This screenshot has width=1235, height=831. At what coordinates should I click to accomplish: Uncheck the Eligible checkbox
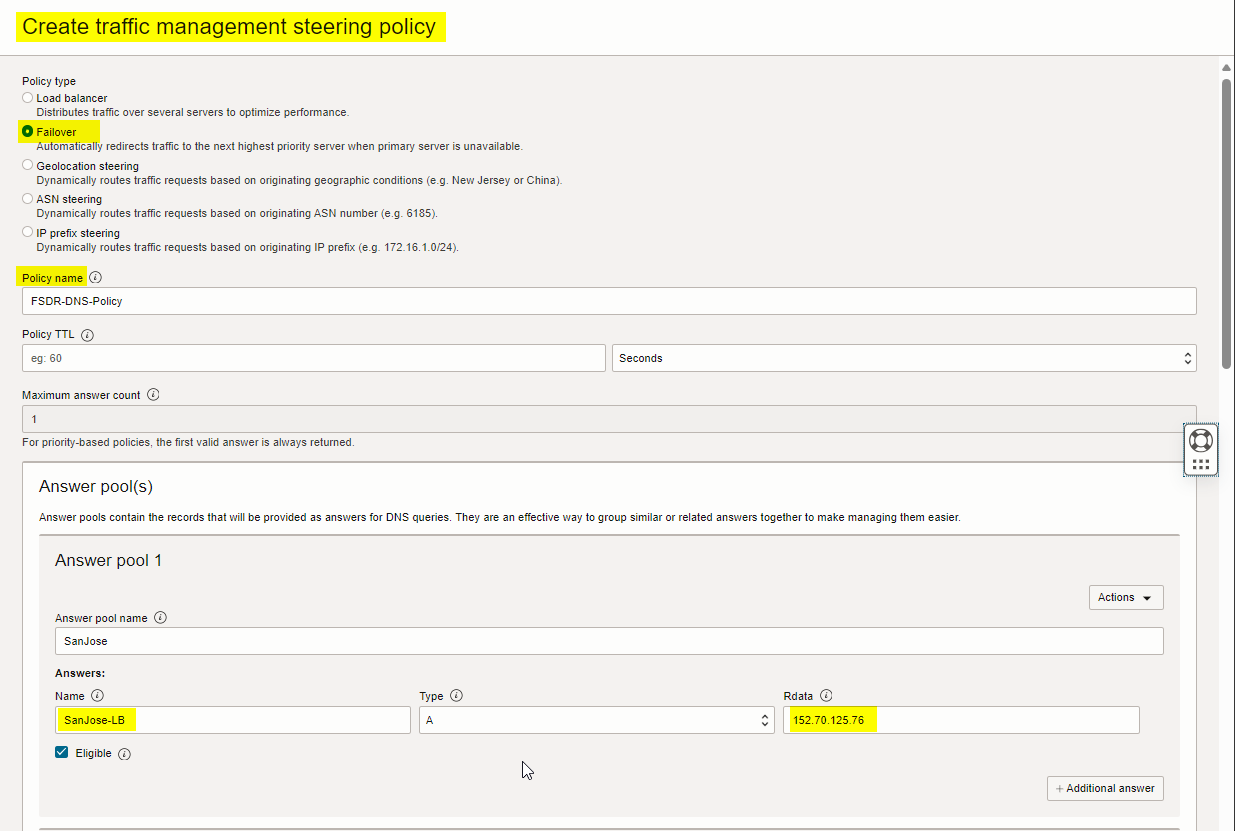tap(62, 753)
